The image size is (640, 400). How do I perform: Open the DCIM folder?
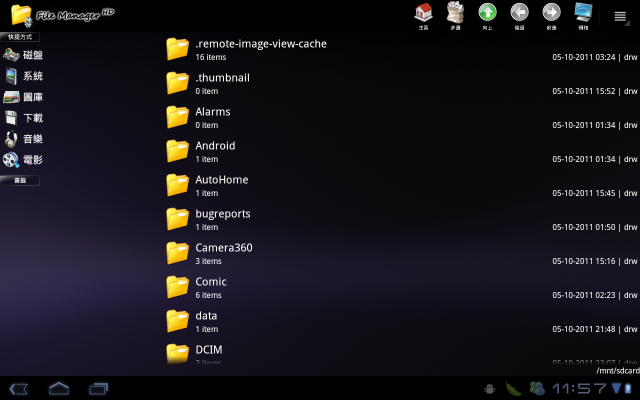tap(402, 353)
